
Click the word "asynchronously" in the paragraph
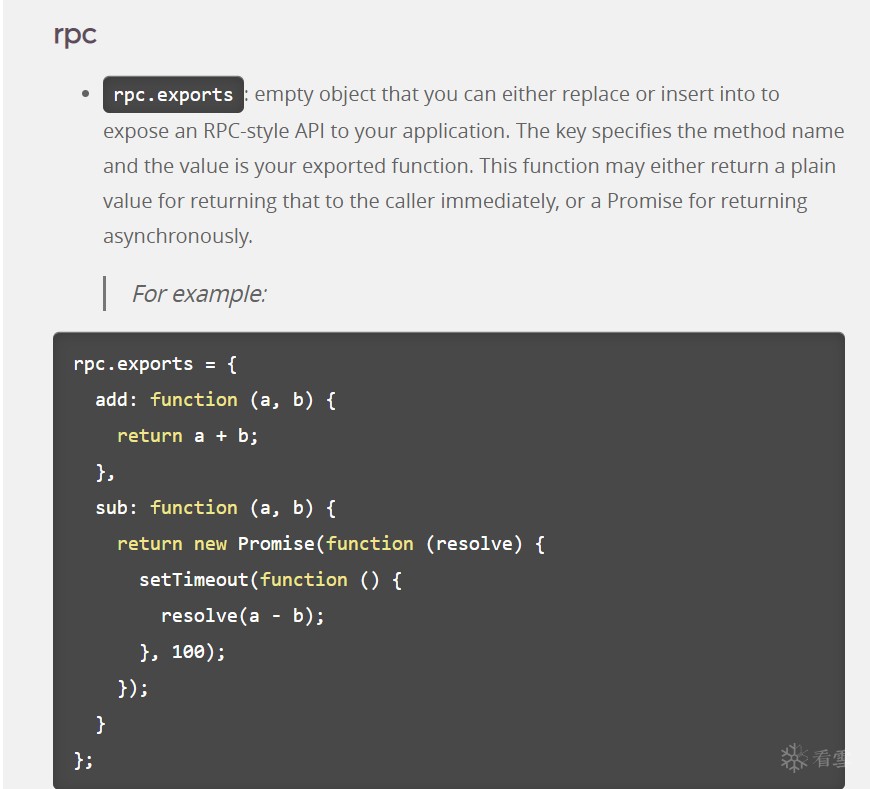tap(176, 236)
